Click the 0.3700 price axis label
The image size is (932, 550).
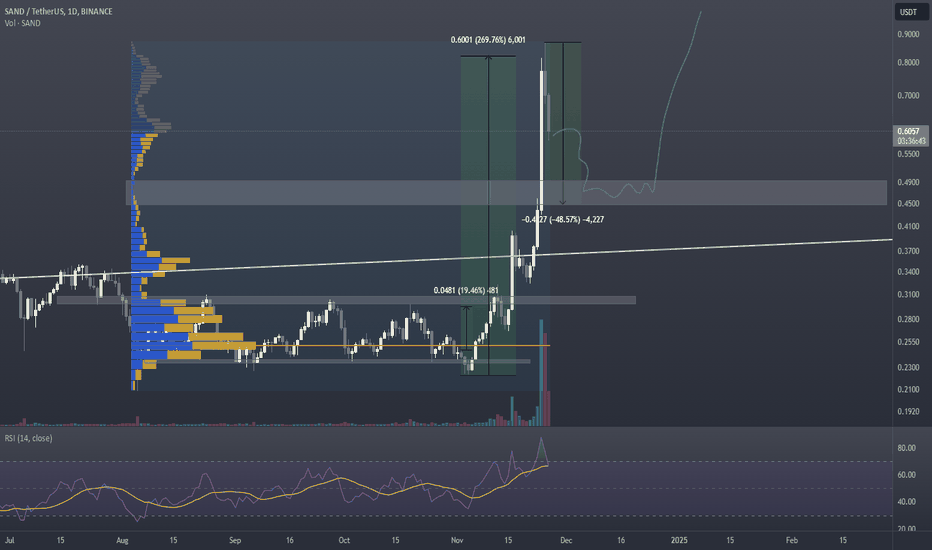(x=908, y=252)
